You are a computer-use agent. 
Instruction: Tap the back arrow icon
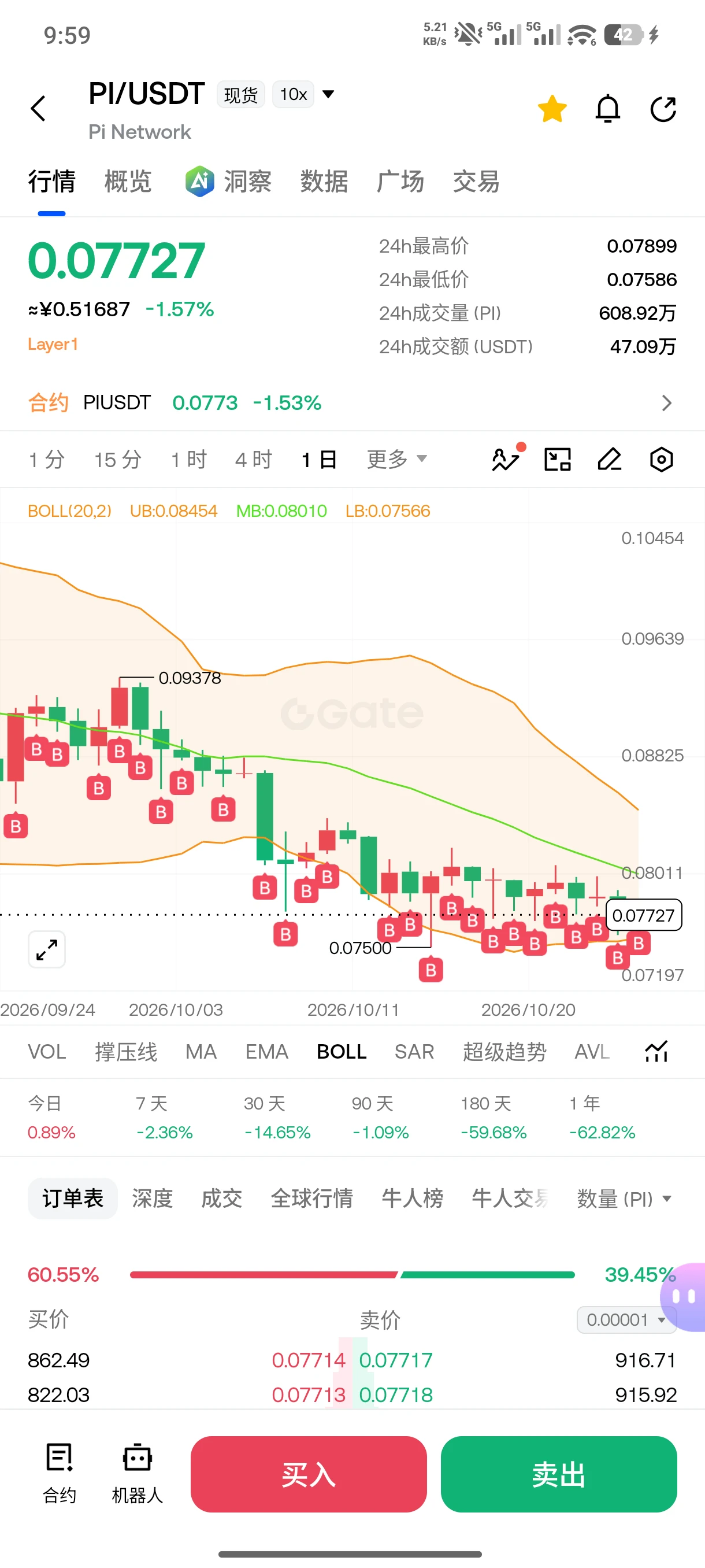(x=38, y=109)
